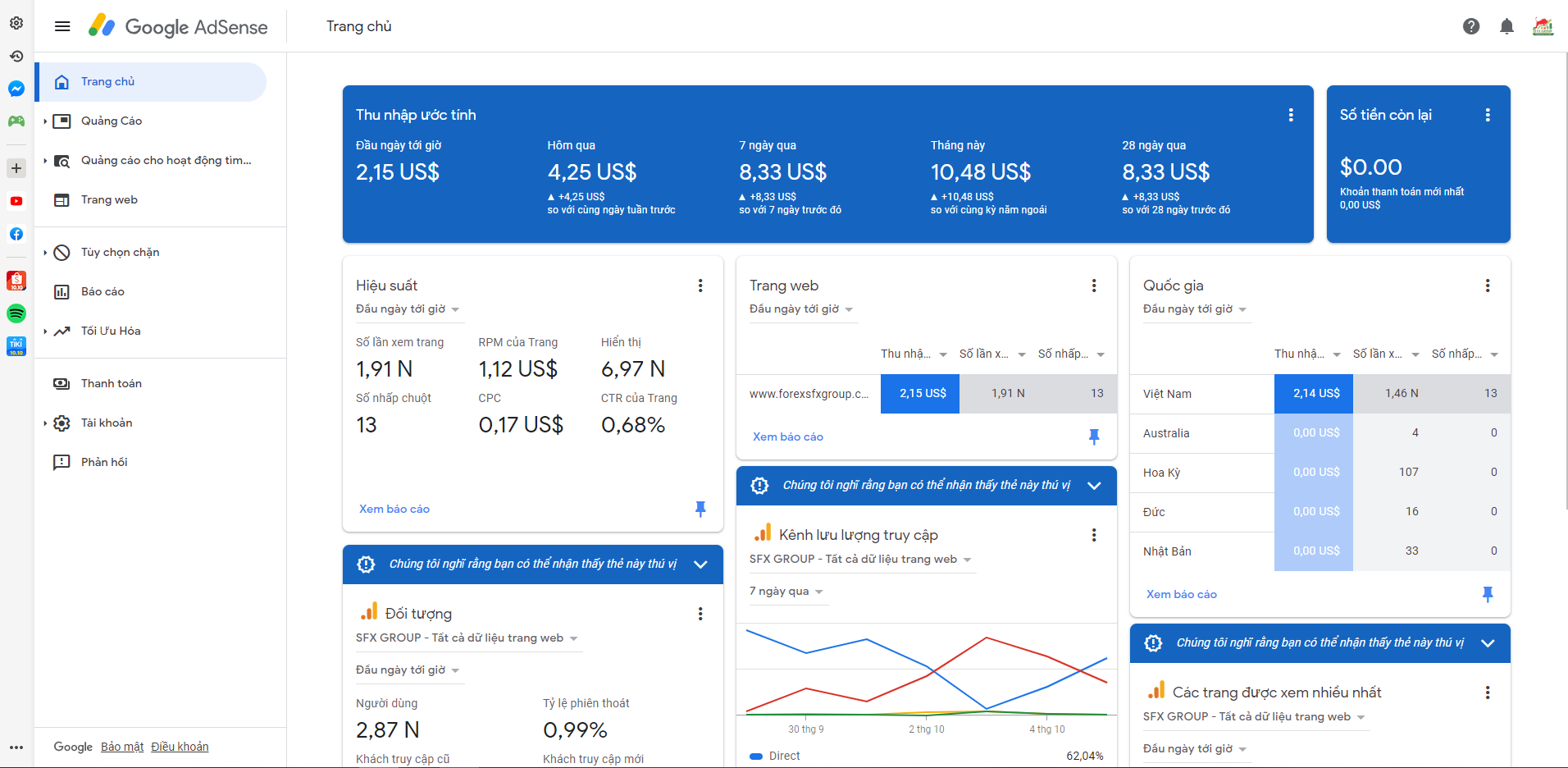Open Facebook from the browser sidebar

[16, 234]
